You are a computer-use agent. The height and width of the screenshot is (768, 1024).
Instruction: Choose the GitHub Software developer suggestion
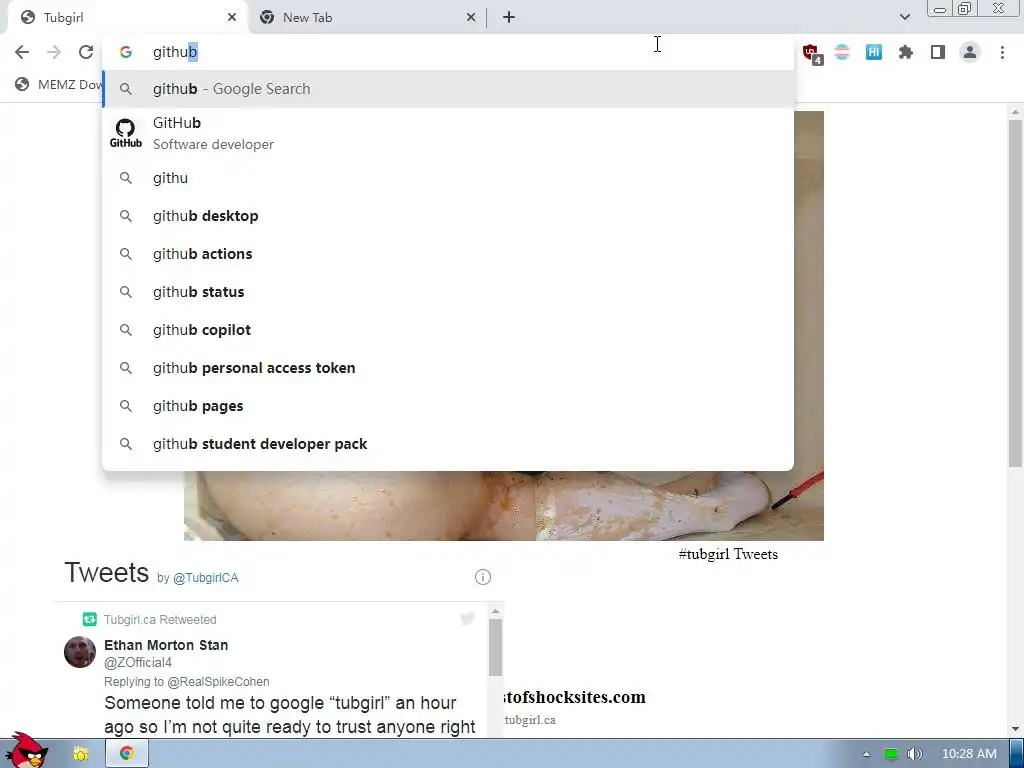coord(448,133)
